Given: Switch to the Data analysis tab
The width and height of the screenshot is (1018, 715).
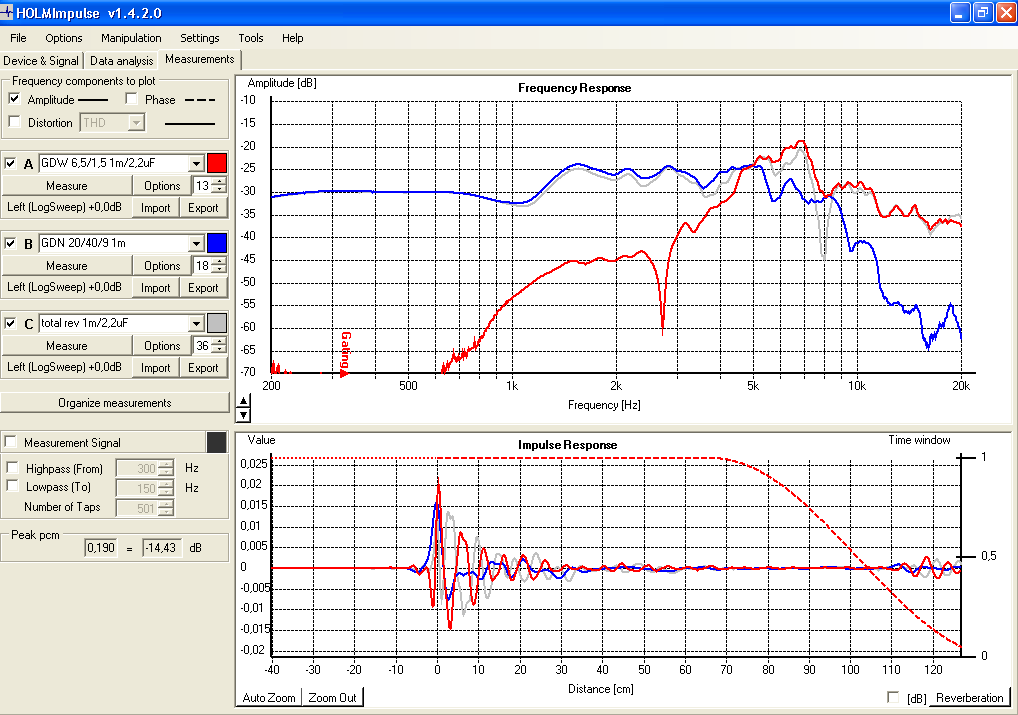Looking at the screenshot, I should (x=122, y=60).
